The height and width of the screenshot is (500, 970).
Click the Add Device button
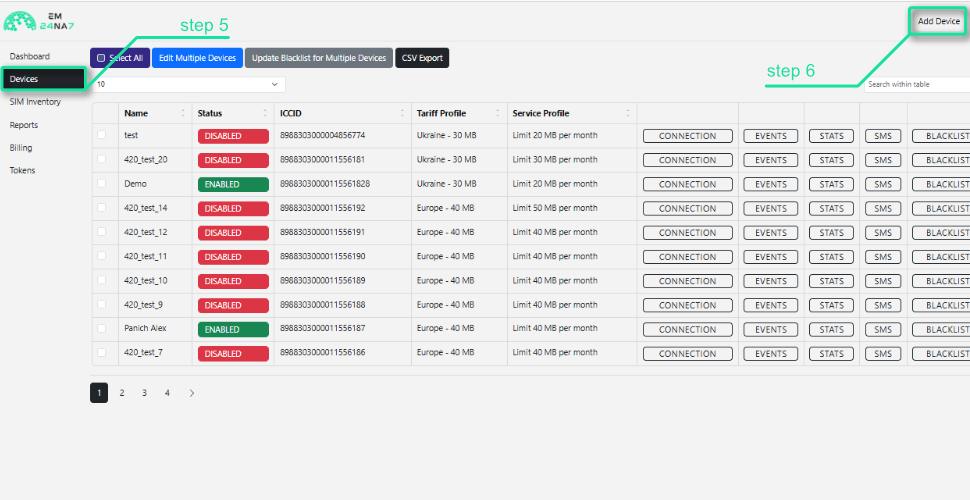pos(938,21)
